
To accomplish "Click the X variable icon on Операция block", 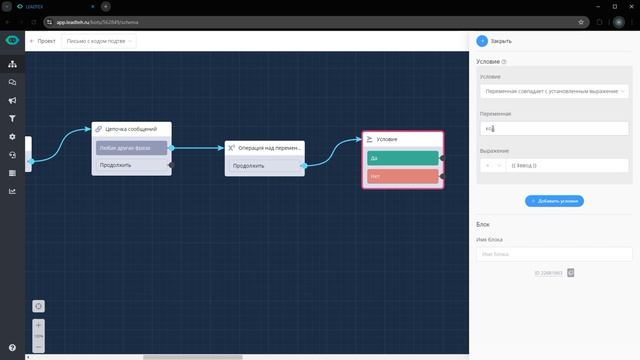I will click(x=231, y=148).
